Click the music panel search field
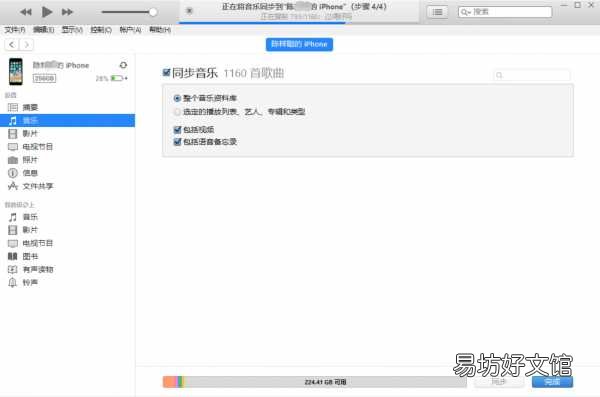 [532, 75]
